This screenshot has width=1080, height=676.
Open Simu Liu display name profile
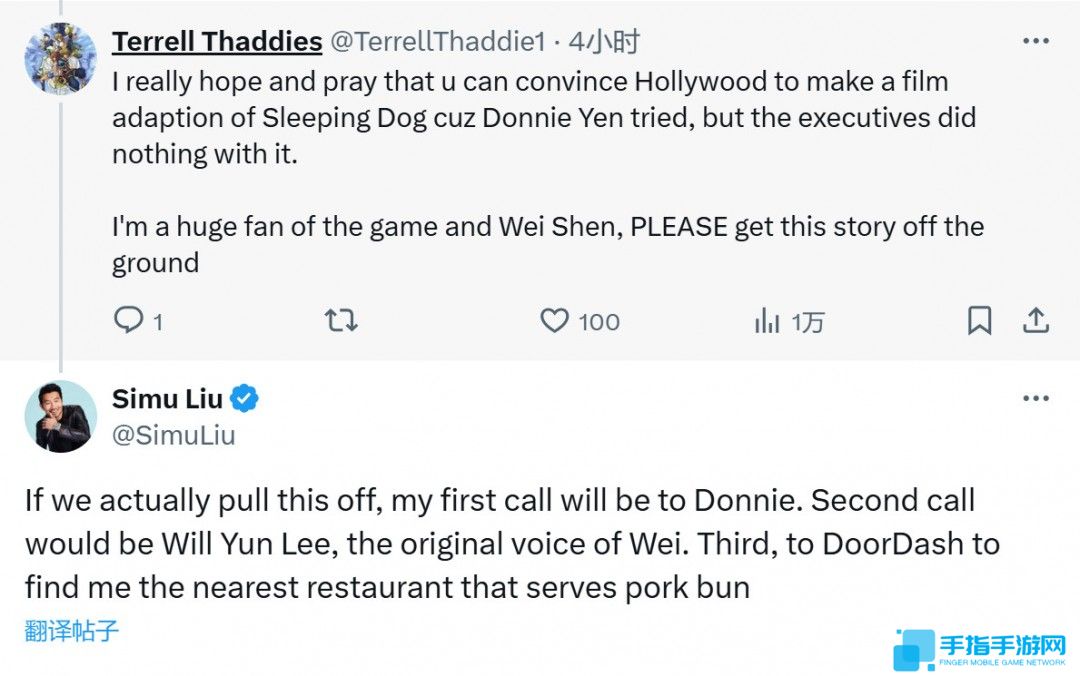[x=167, y=399]
